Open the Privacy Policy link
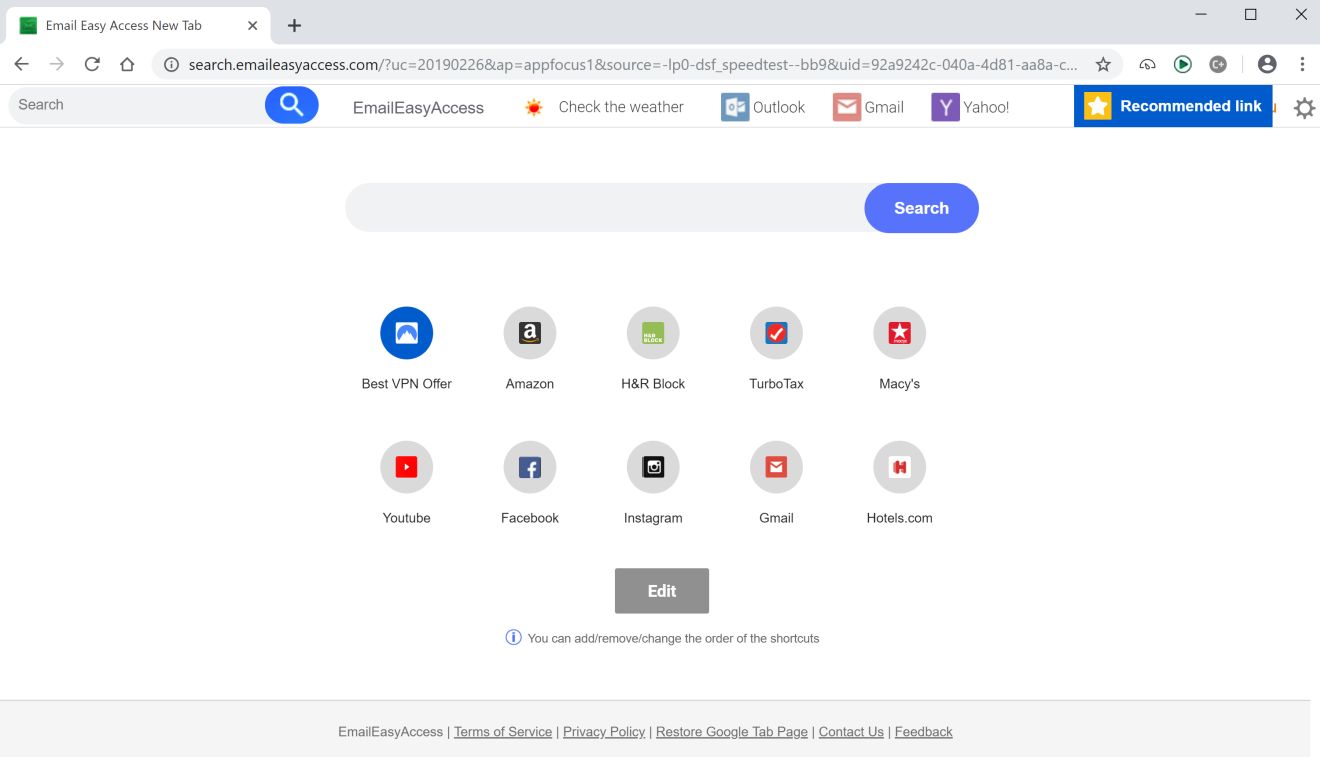The height and width of the screenshot is (757, 1320). pyautogui.click(x=603, y=731)
